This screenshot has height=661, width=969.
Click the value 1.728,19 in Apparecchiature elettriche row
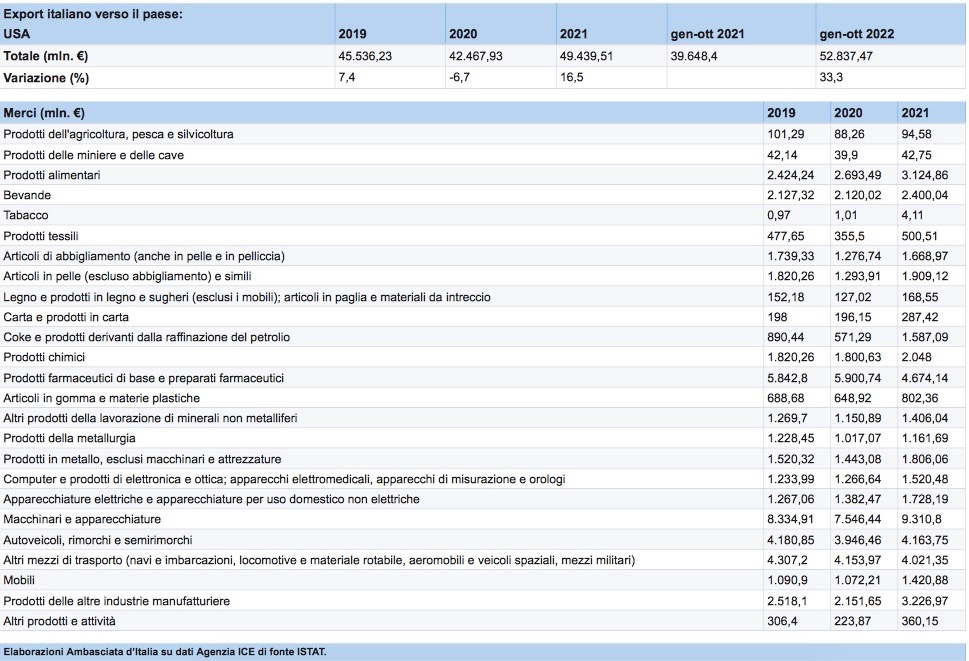925,499
